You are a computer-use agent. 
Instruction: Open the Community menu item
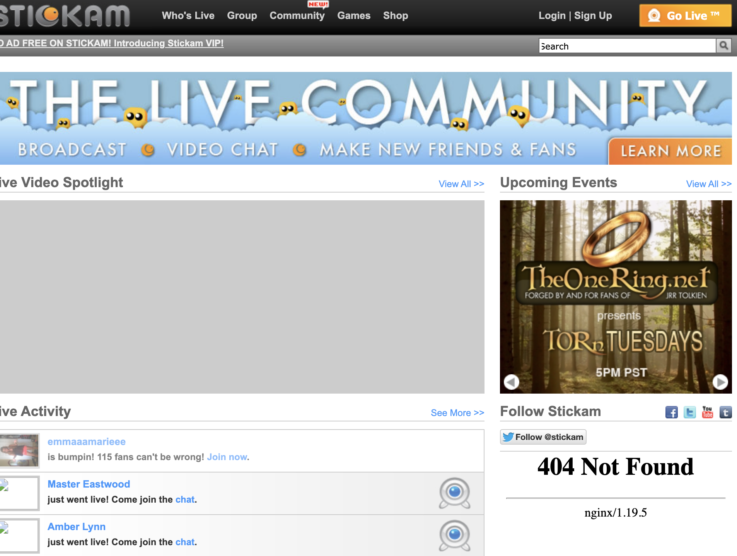297,16
